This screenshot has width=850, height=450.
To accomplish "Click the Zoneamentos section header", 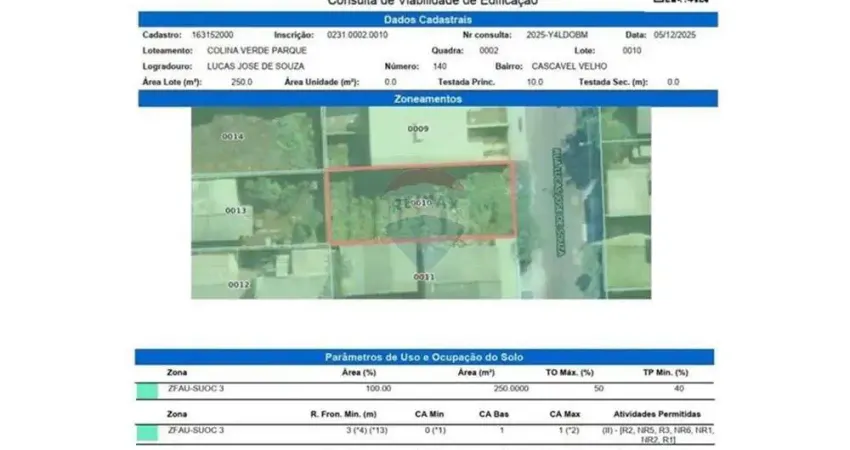I will (425, 99).
